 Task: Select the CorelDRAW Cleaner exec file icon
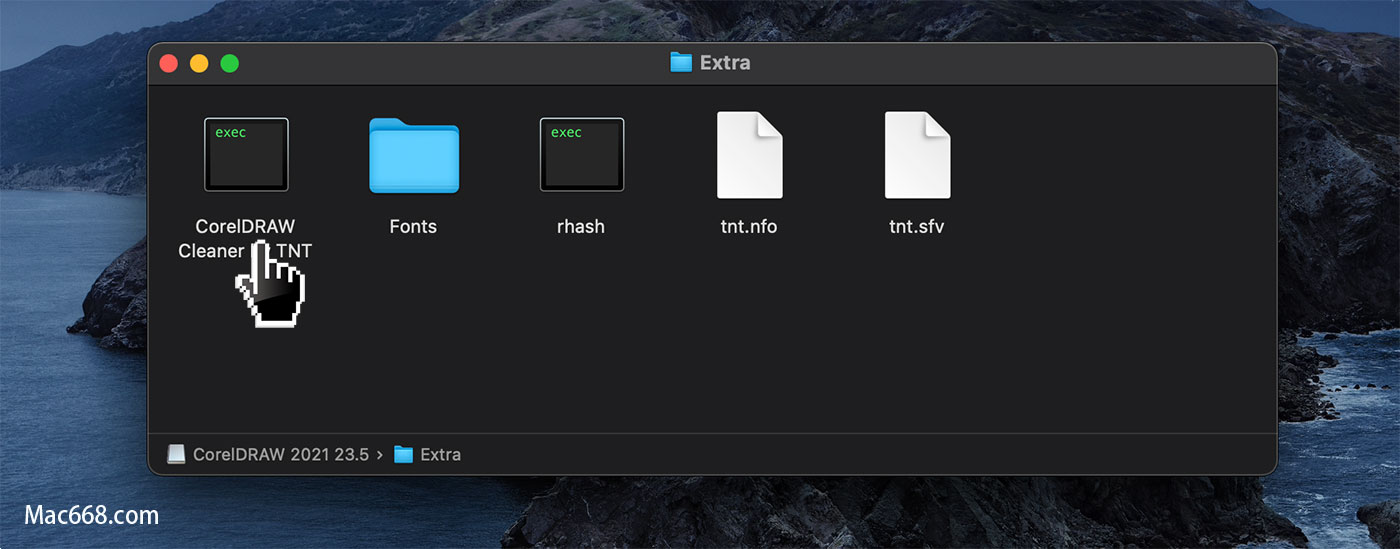pyautogui.click(x=246, y=155)
